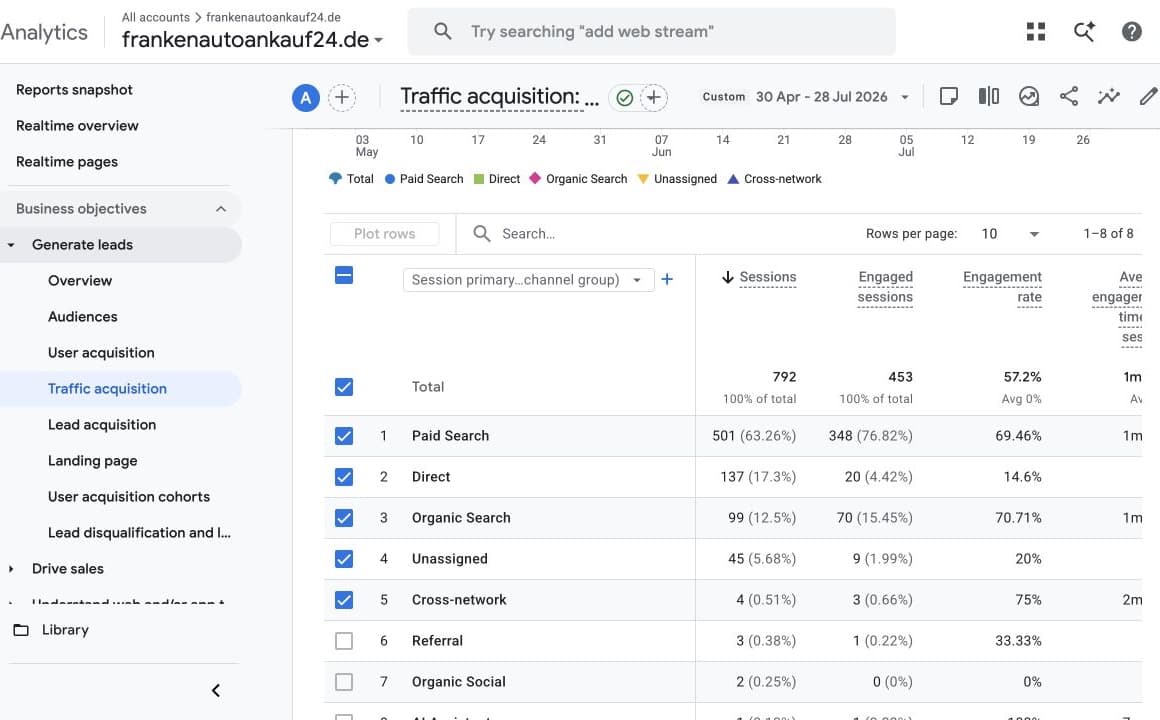Share this report using share icon
This screenshot has width=1160, height=720.
click(x=1068, y=96)
